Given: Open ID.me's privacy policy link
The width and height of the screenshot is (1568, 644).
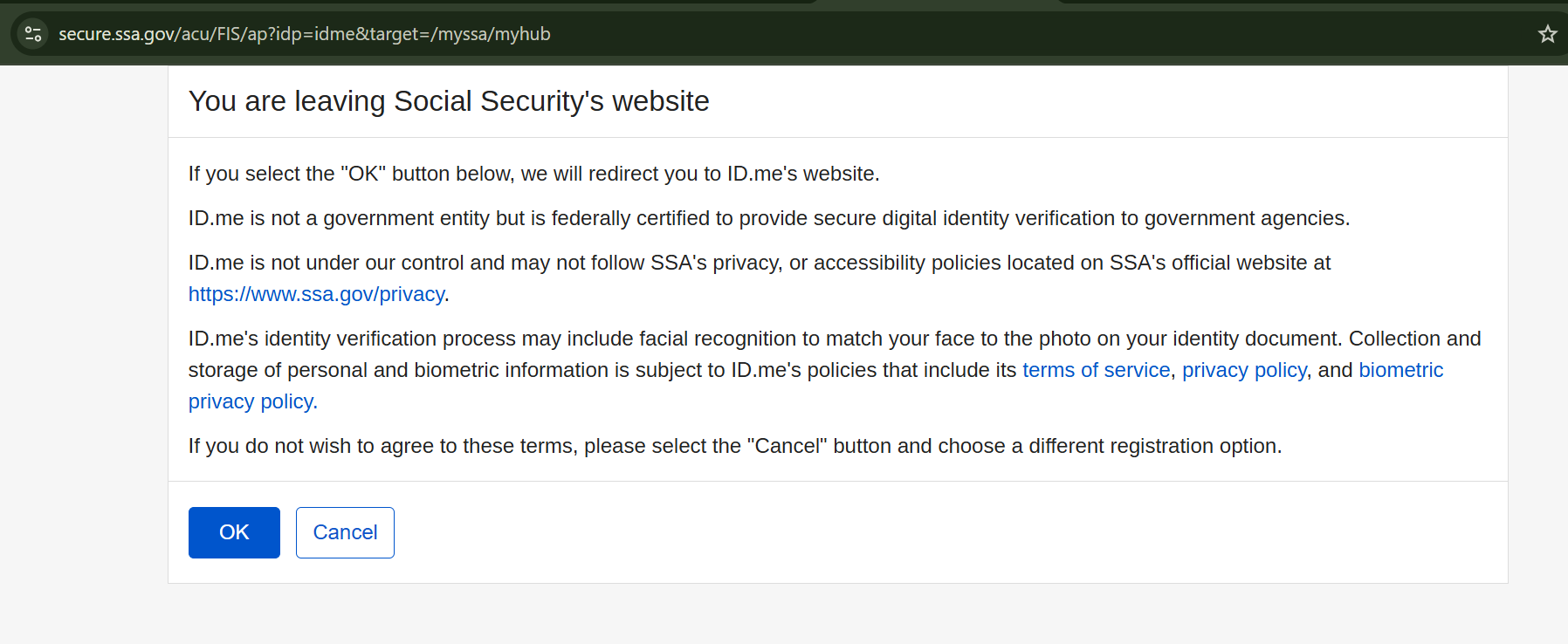Looking at the screenshot, I should 1244,370.
